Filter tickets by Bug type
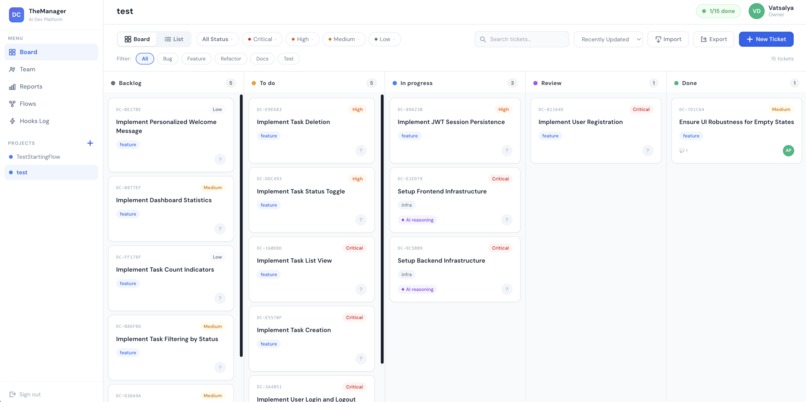 pos(168,59)
